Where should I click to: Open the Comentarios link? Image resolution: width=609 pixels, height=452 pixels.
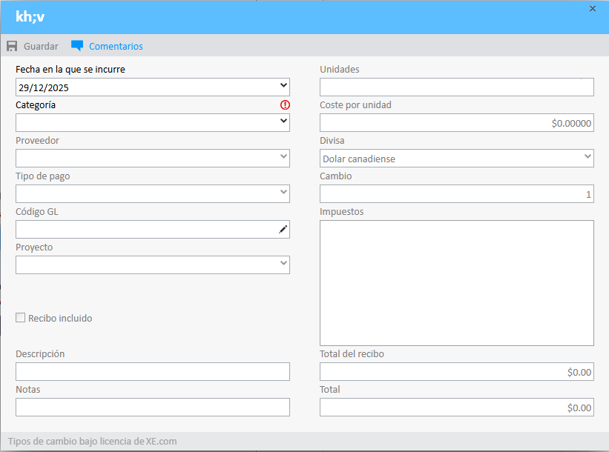point(115,46)
